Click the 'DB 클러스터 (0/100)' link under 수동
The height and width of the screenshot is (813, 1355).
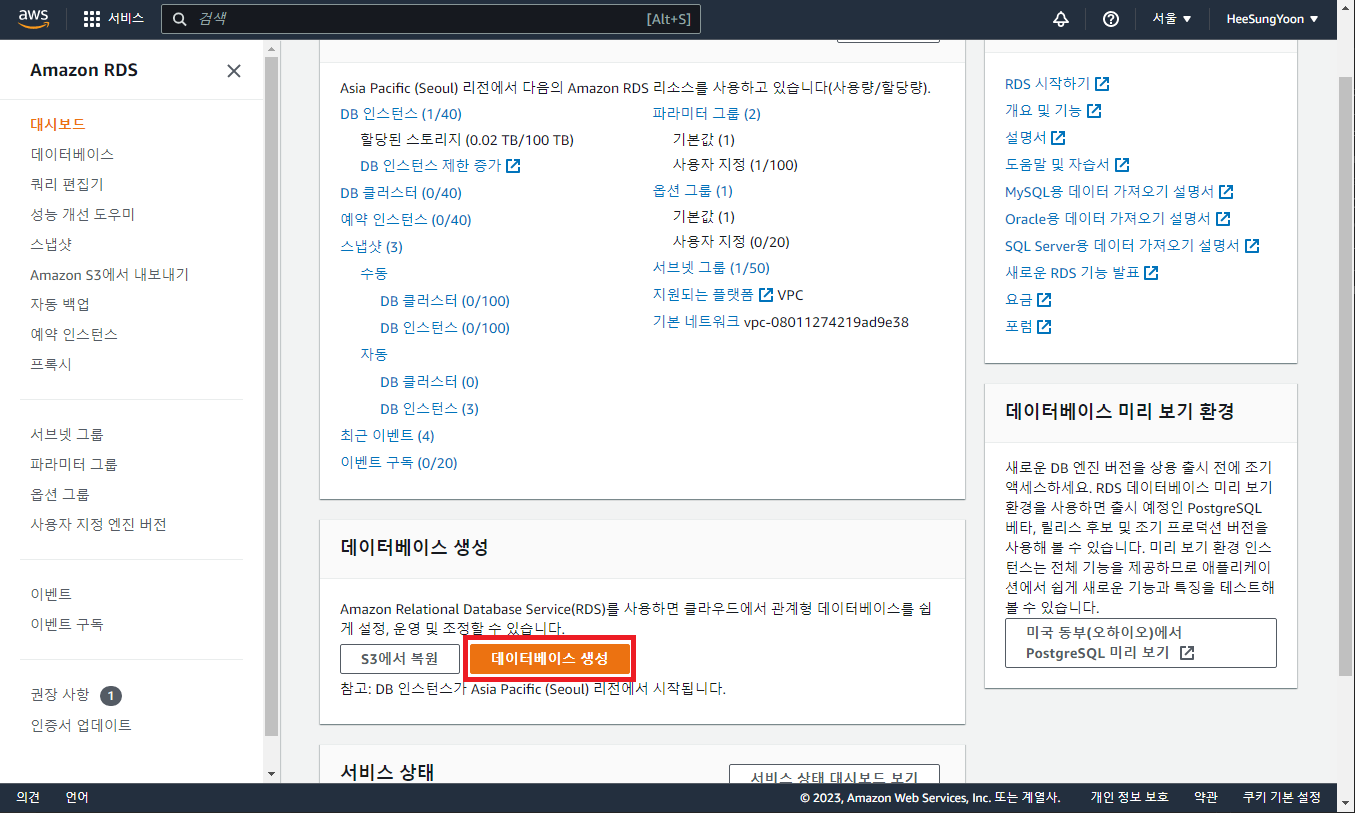(x=445, y=301)
